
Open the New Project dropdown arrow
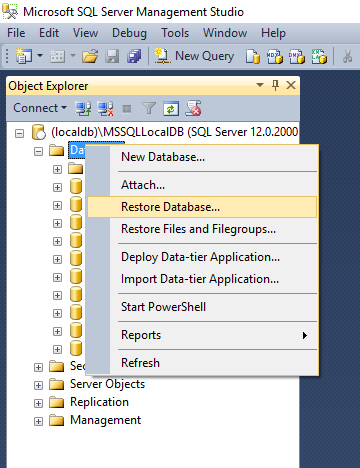pos(40,55)
